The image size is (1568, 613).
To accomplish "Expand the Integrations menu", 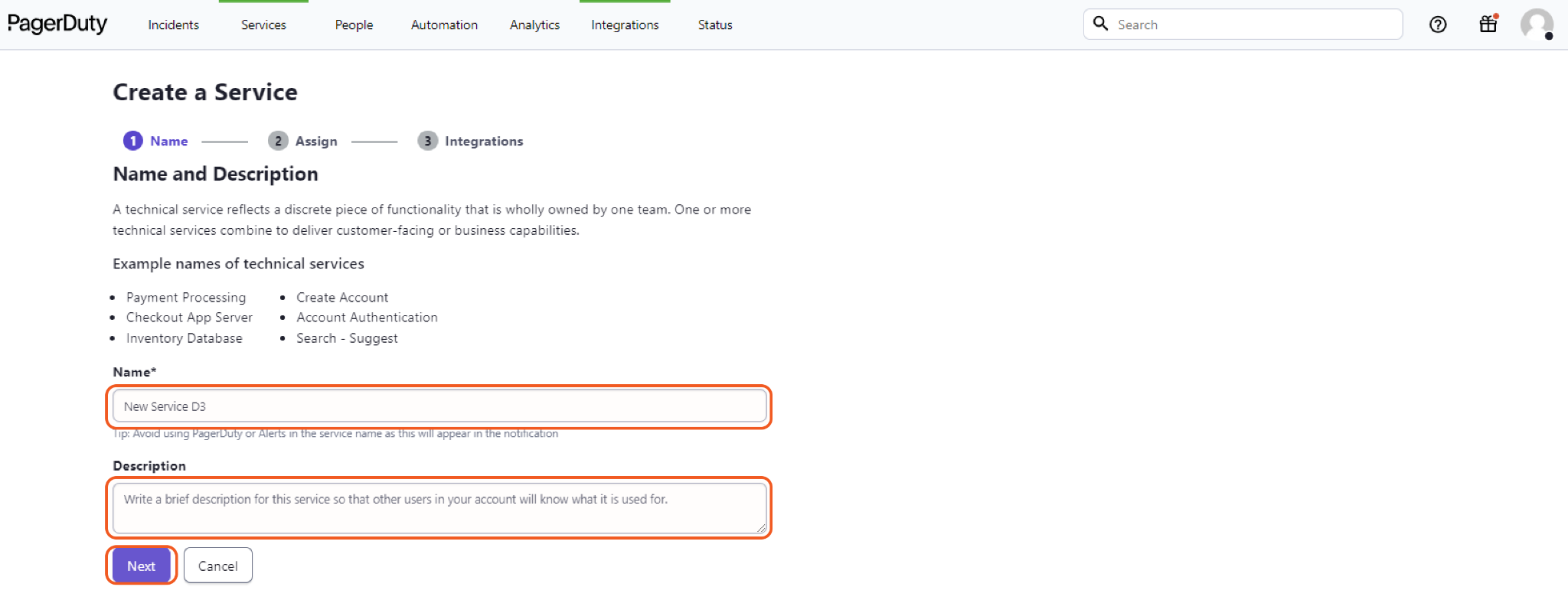I will coord(625,25).
